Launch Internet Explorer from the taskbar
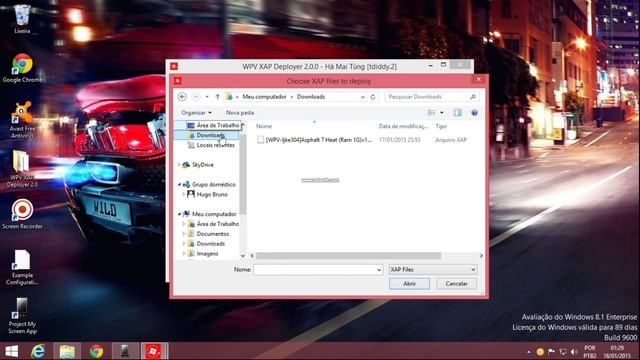This screenshot has height=360, width=640. point(38,351)
